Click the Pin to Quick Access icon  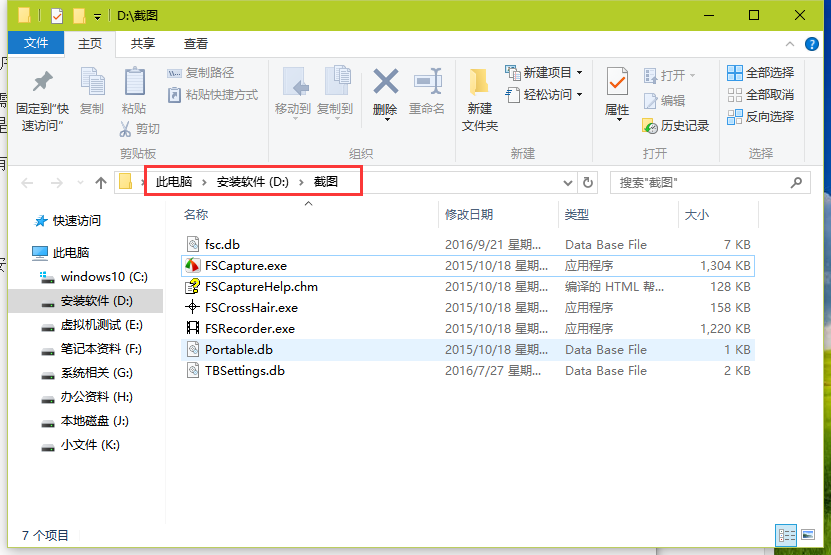pos(42,82)
